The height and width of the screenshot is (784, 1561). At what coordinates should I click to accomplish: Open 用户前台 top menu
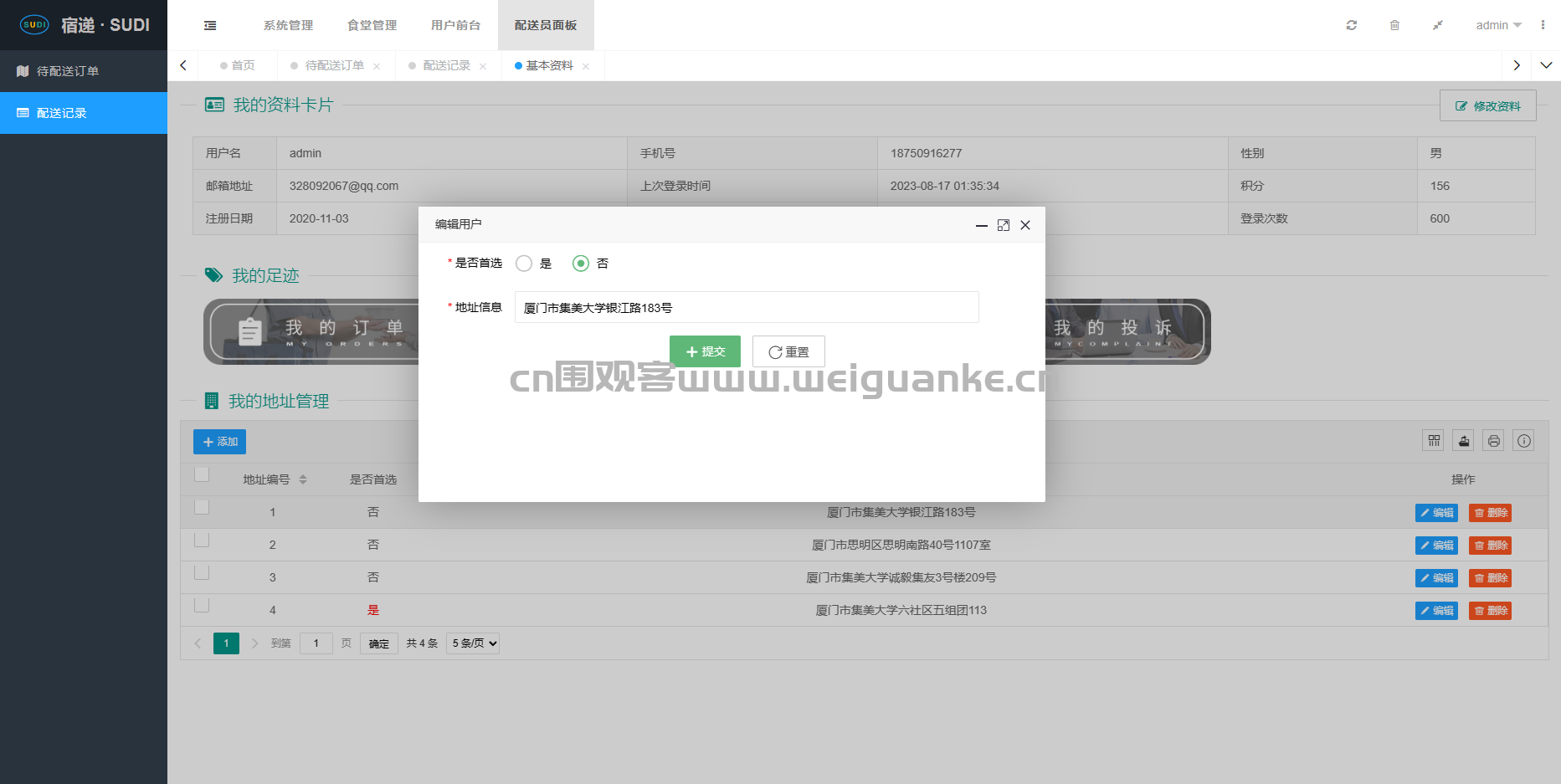[455, 25]
